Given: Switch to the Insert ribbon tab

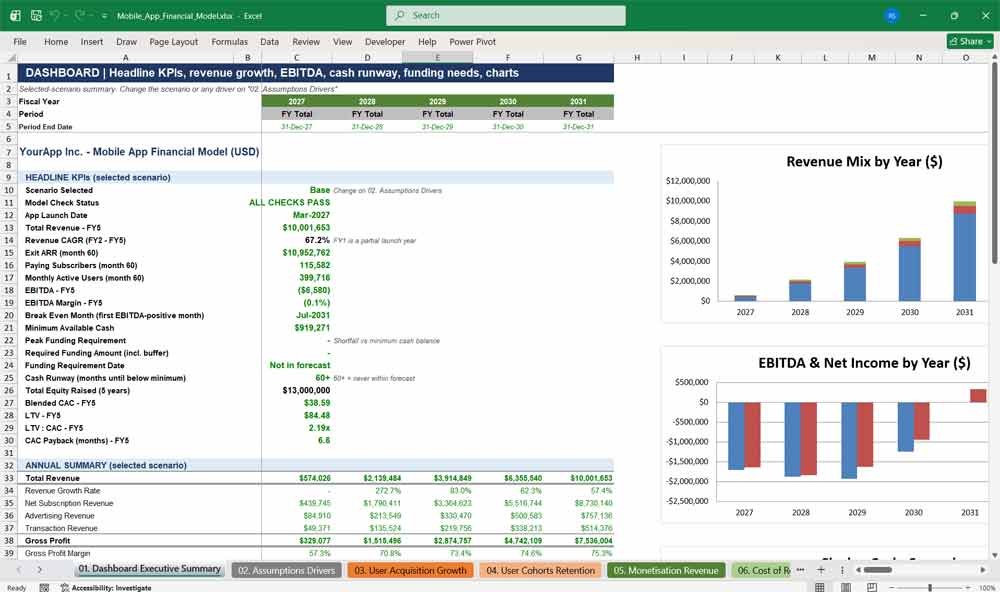Looking at the screenshot, I should (92, 41).
